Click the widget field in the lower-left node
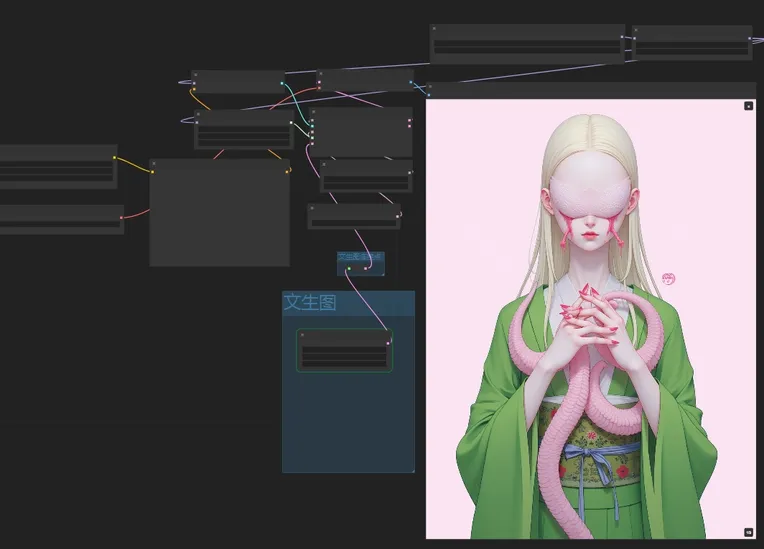This screenshot has height=549, width=764. (58, 225)
